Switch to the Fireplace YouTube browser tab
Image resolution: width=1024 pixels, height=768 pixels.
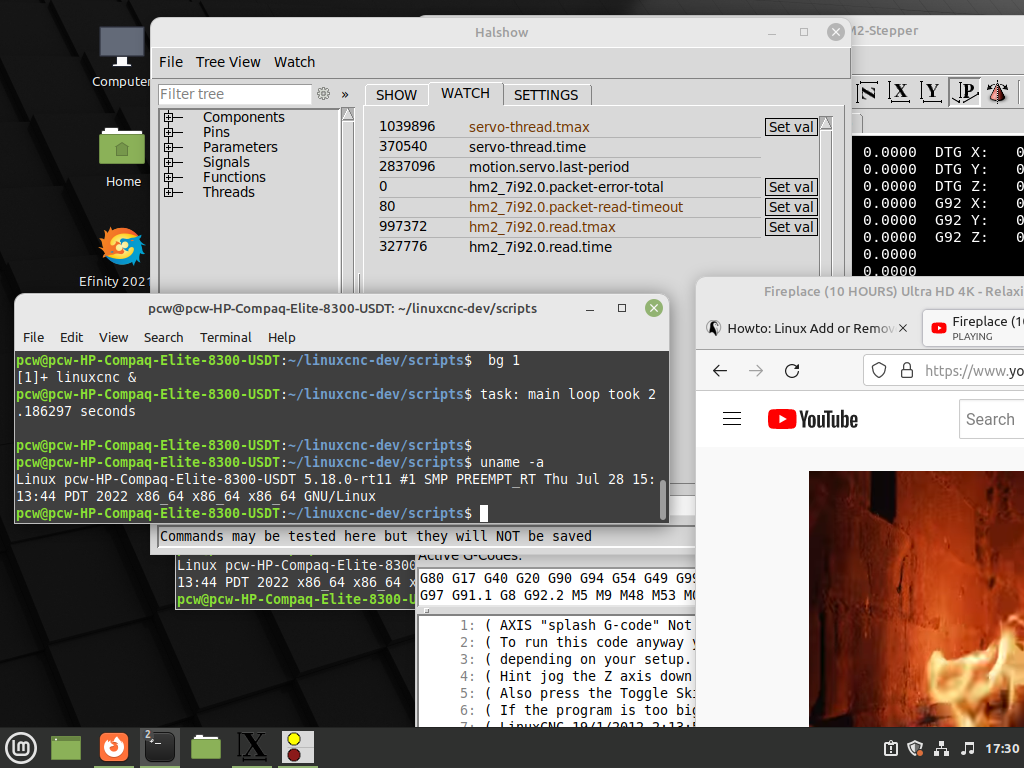tap(974, 328)
